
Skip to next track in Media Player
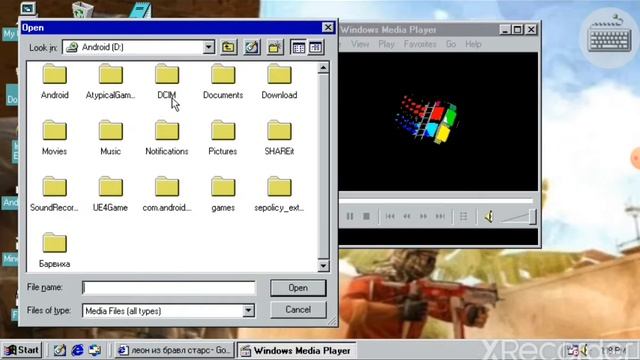click(x=440, y=216)
